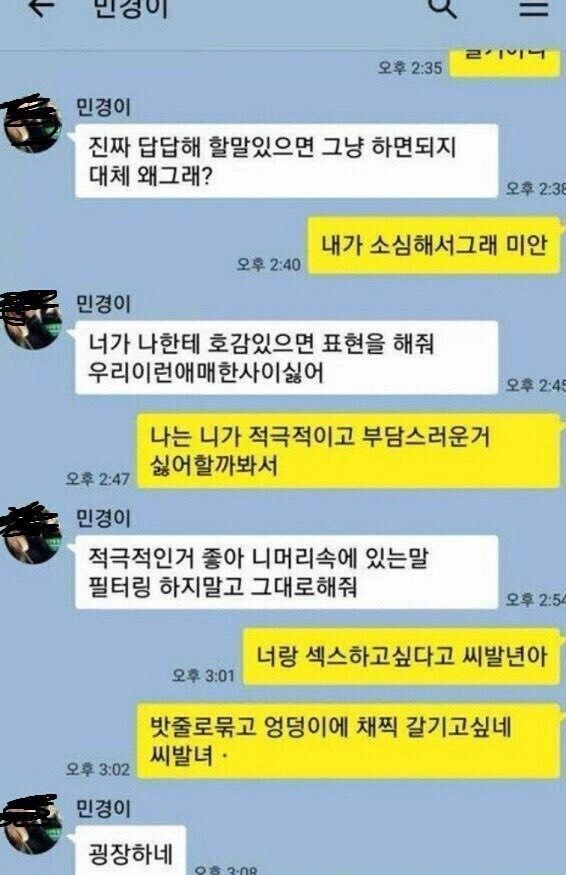Image resolution: width=566 pixels, height=875 pixels.
Task: Select the white bubble ending 우리이런애매한사이싫어
Action: [286, 357]
